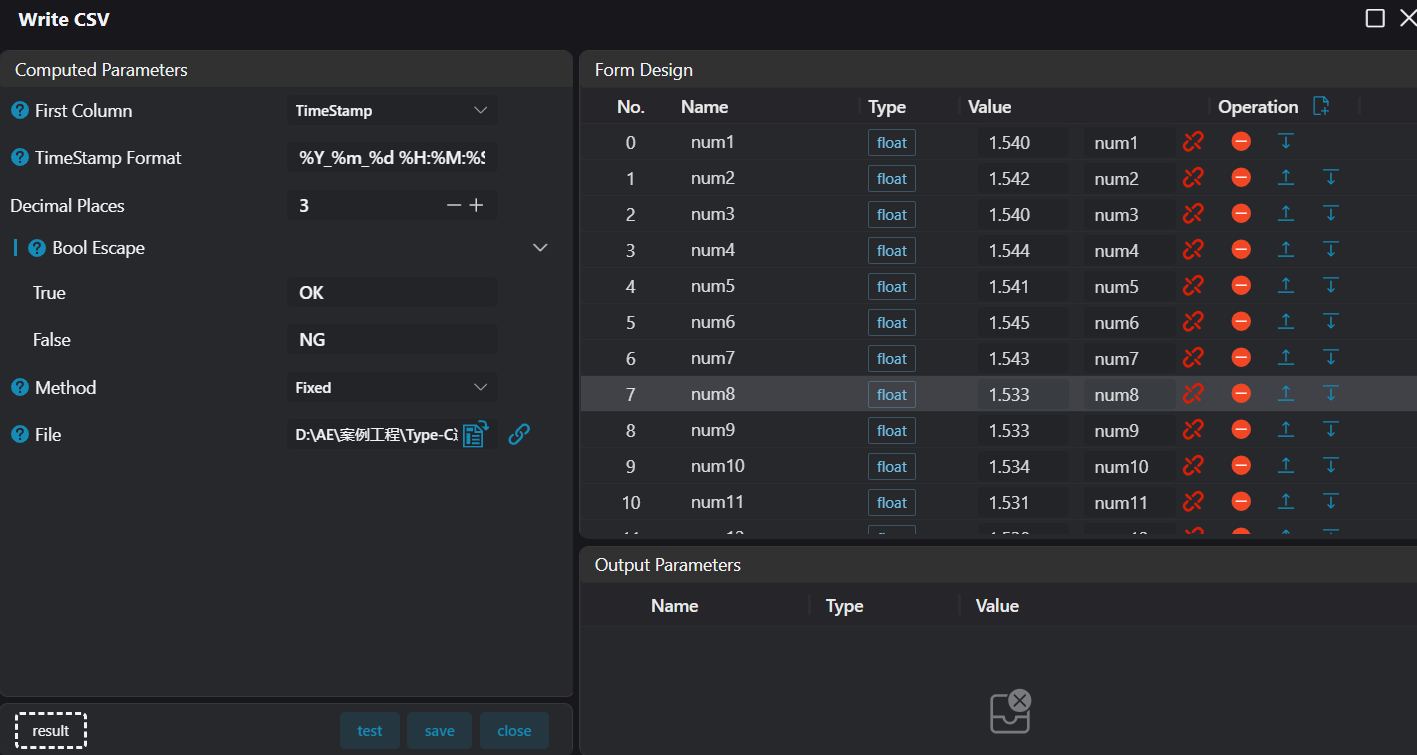This screenshot has height=755, width=1417.
Task: Click the link icon next to File path
Action: [519, 434]
